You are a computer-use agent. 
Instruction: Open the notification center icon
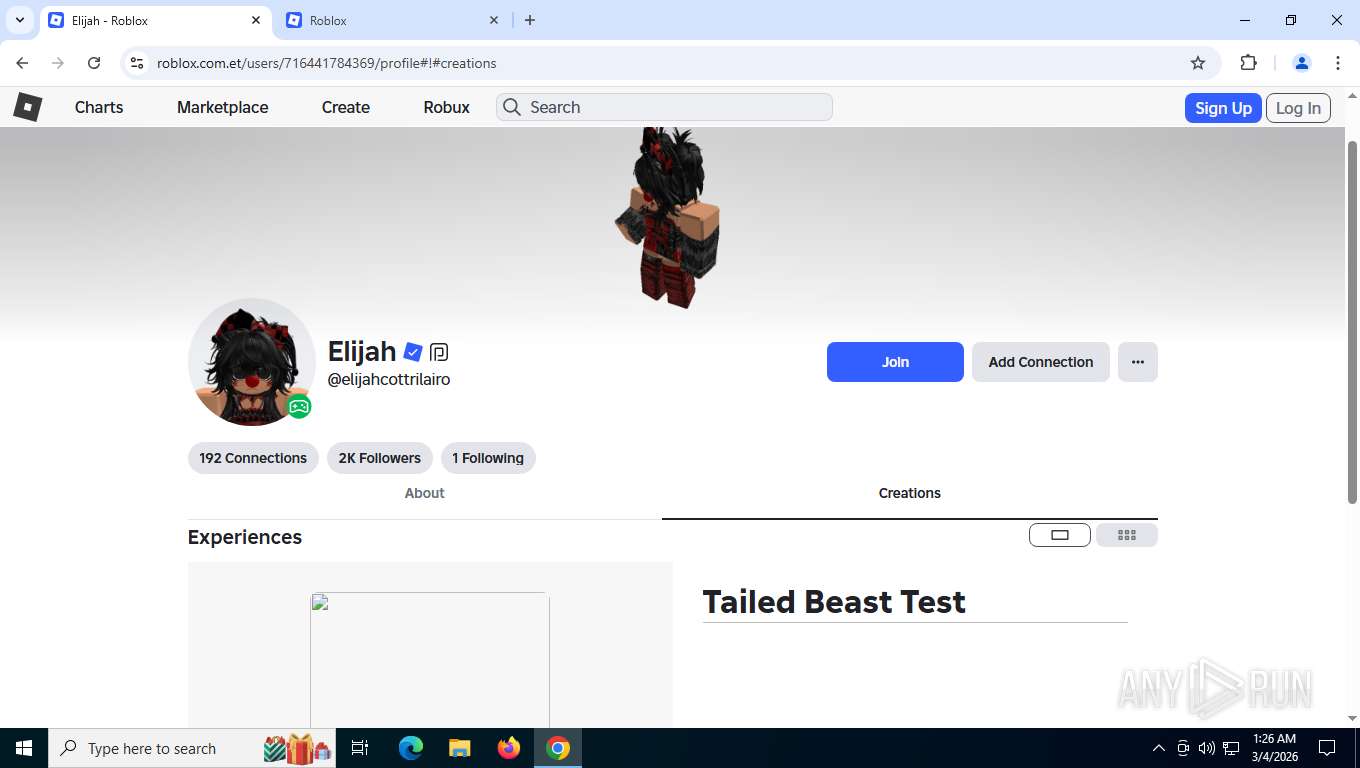pos(1327,748)
